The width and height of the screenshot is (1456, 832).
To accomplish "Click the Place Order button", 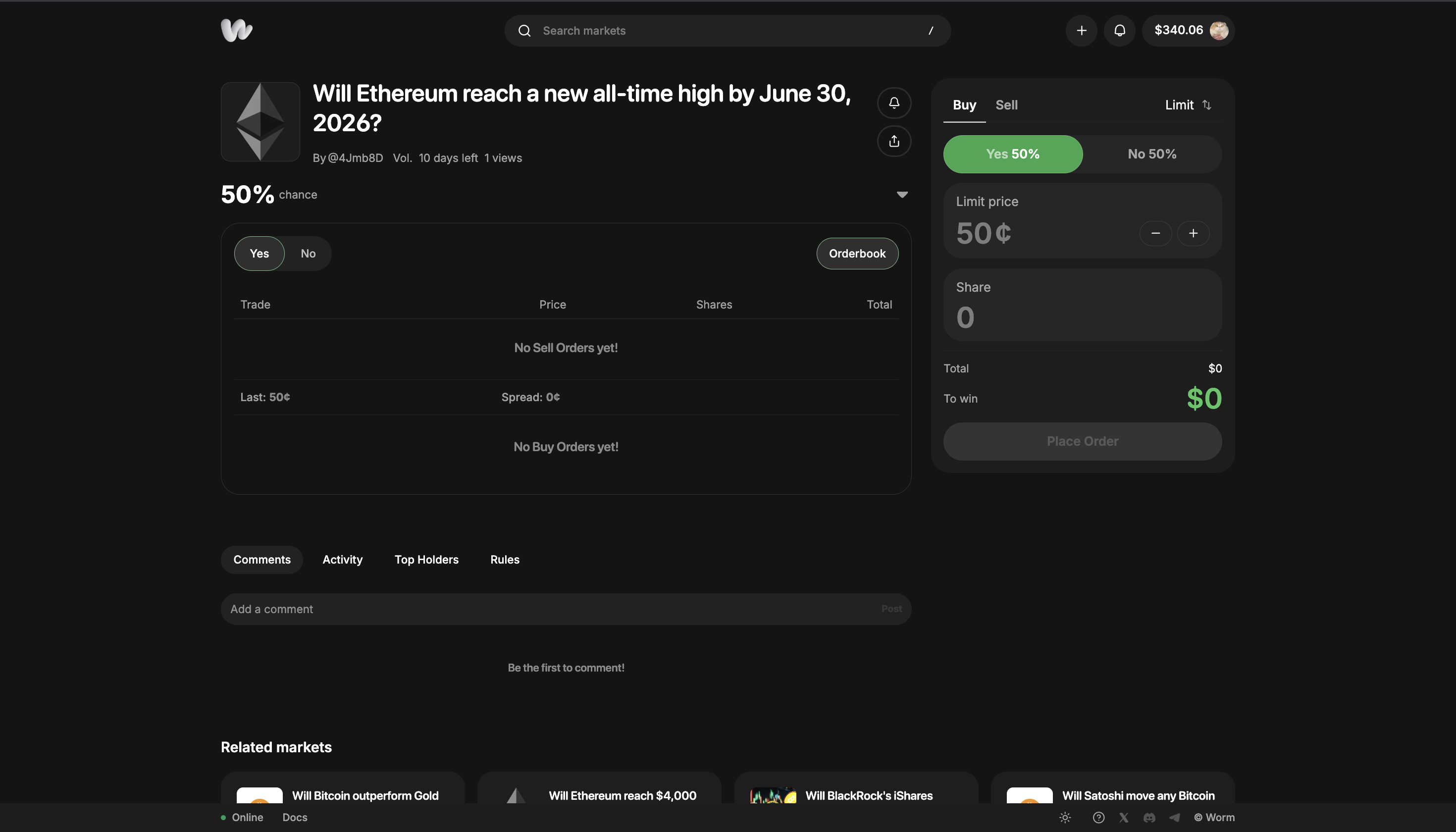I will coord(1082,442).
